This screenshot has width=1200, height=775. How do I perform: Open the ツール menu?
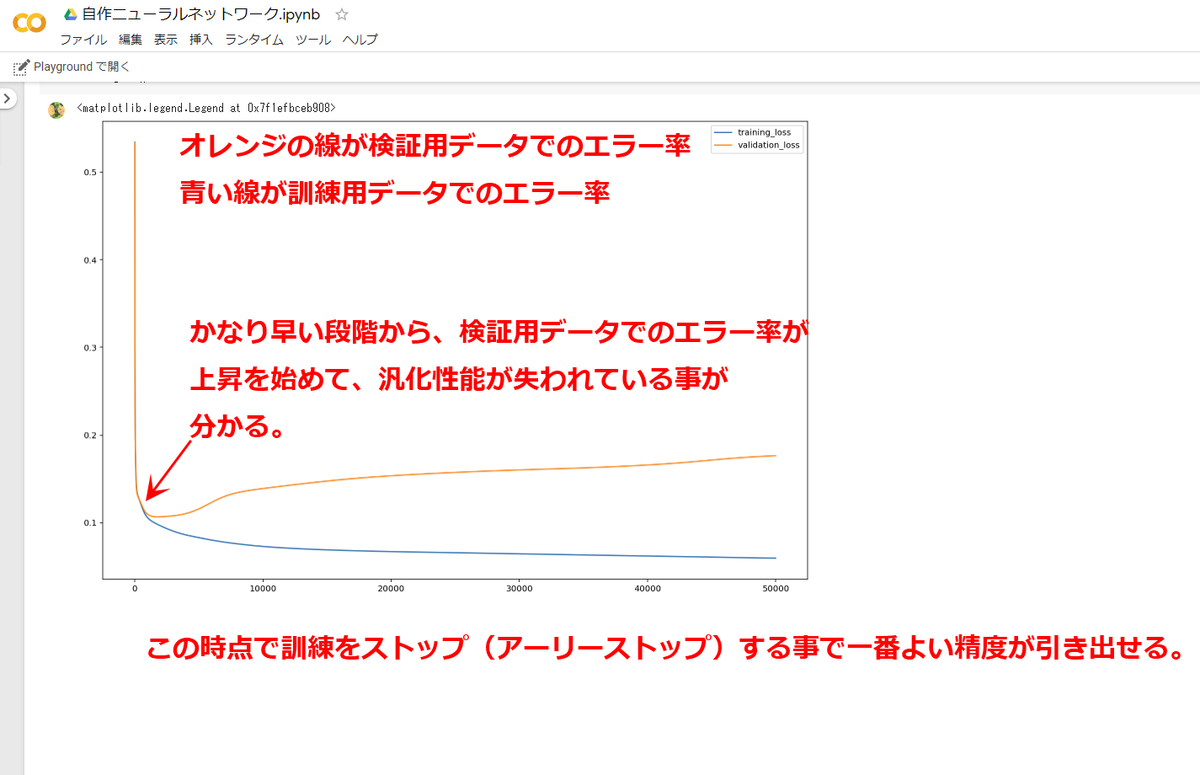click(313, 40)
